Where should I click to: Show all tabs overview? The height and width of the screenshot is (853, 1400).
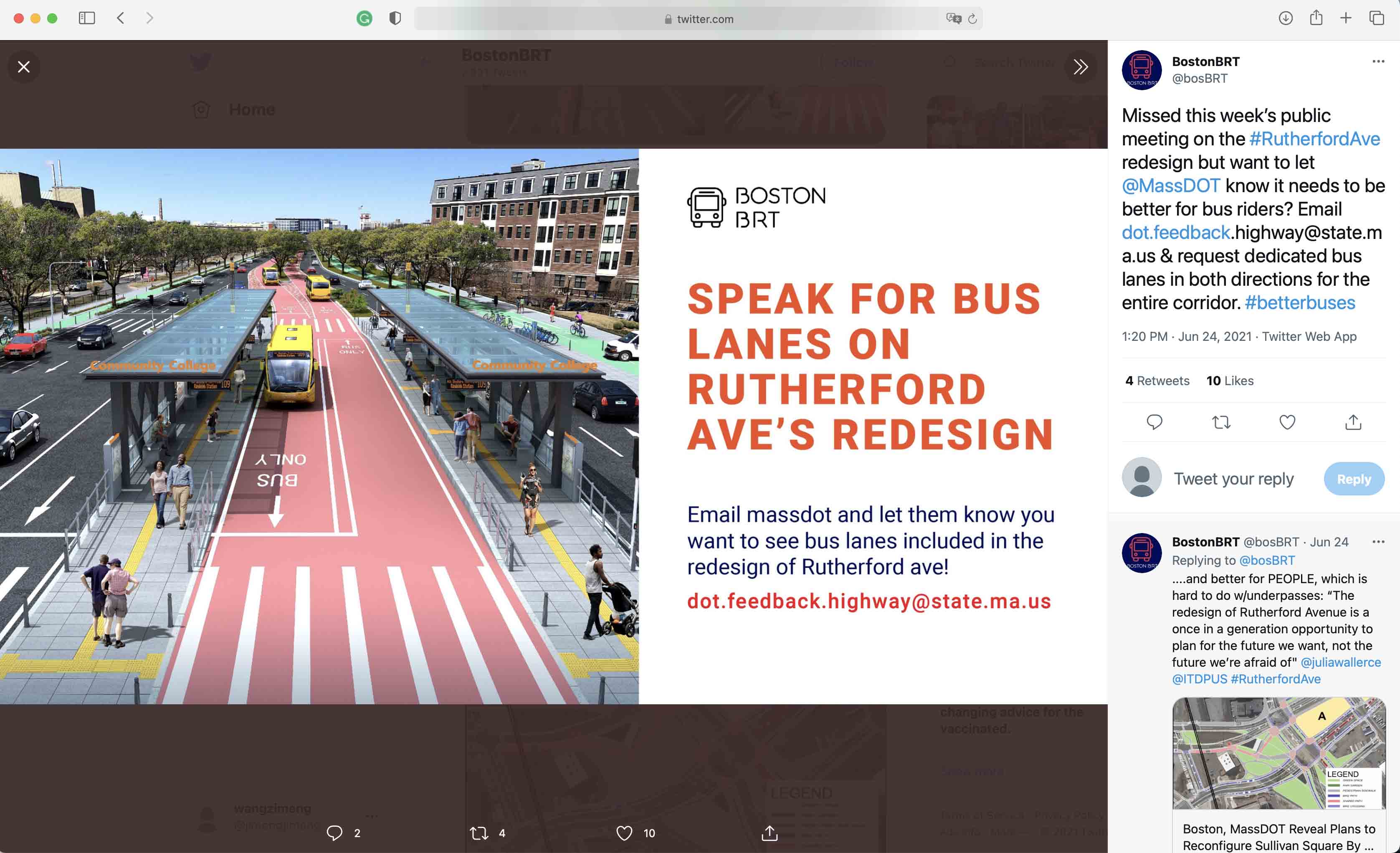1376,18
